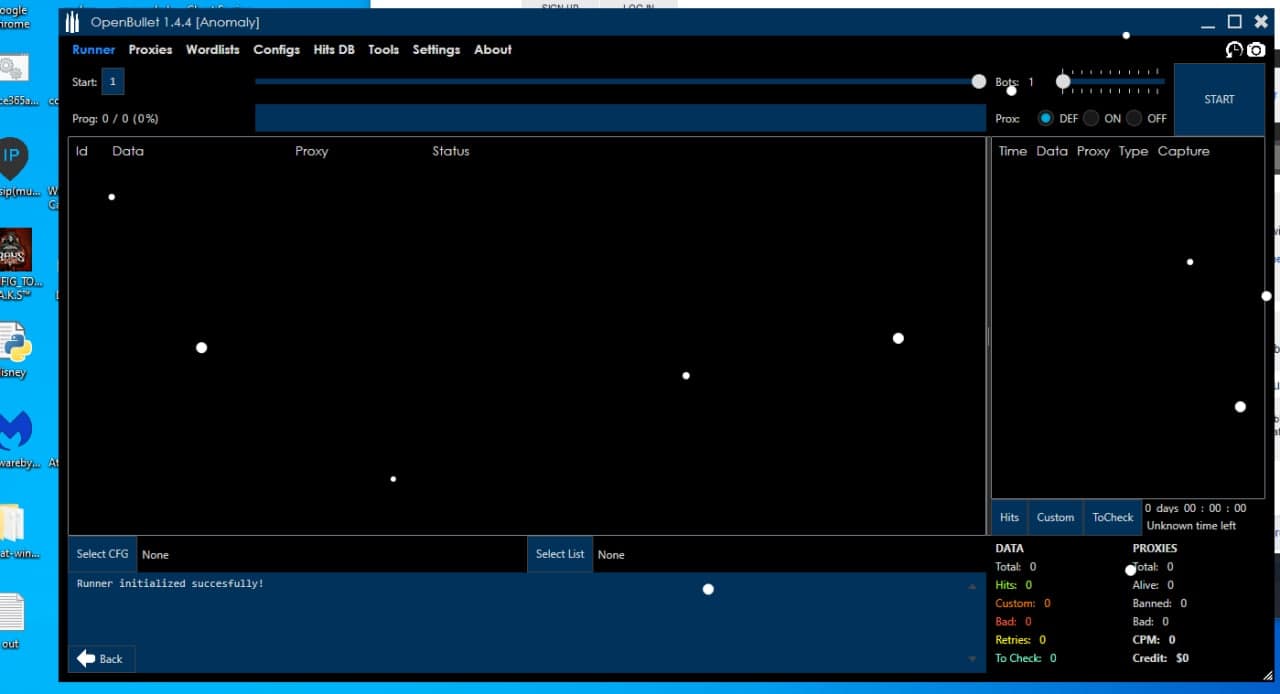The height and width of the screenshot is (694, 1280).
Task: Click the start position slider thumb
Action: (979, 82)
